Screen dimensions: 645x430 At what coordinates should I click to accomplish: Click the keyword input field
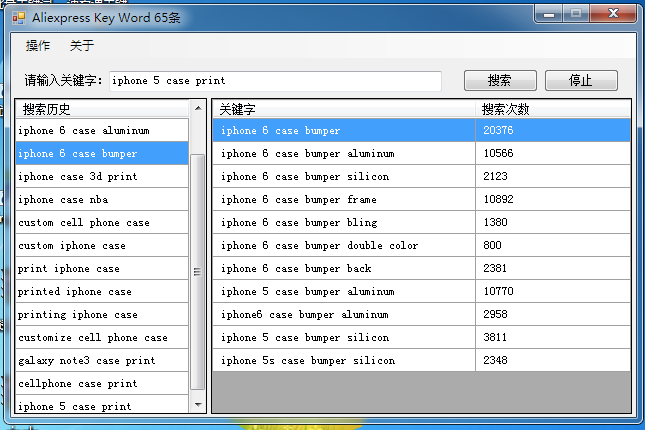click(275, 81)
